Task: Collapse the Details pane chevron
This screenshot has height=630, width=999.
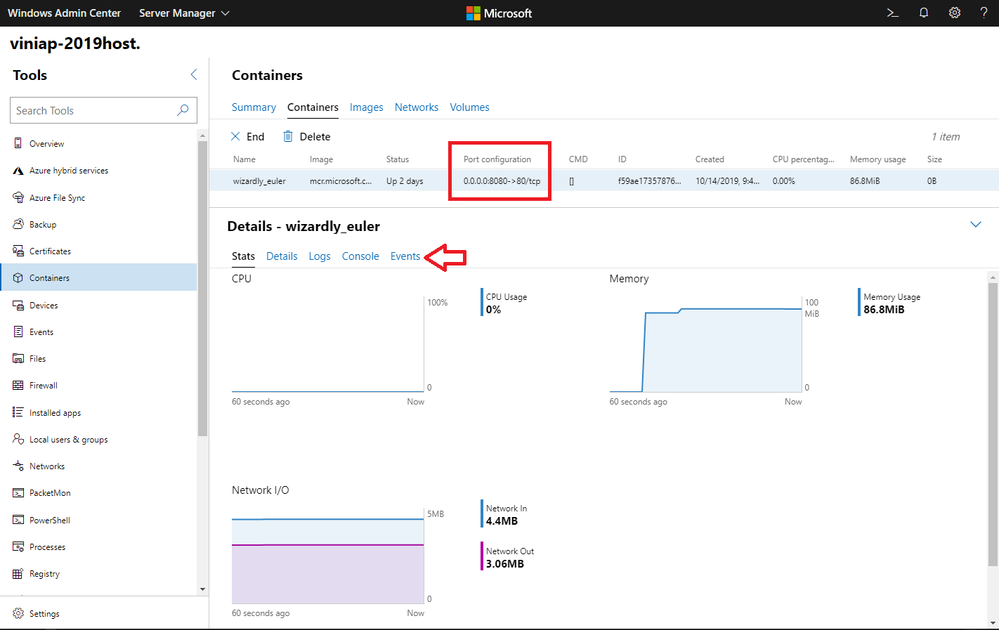Action: coord(975,224)
